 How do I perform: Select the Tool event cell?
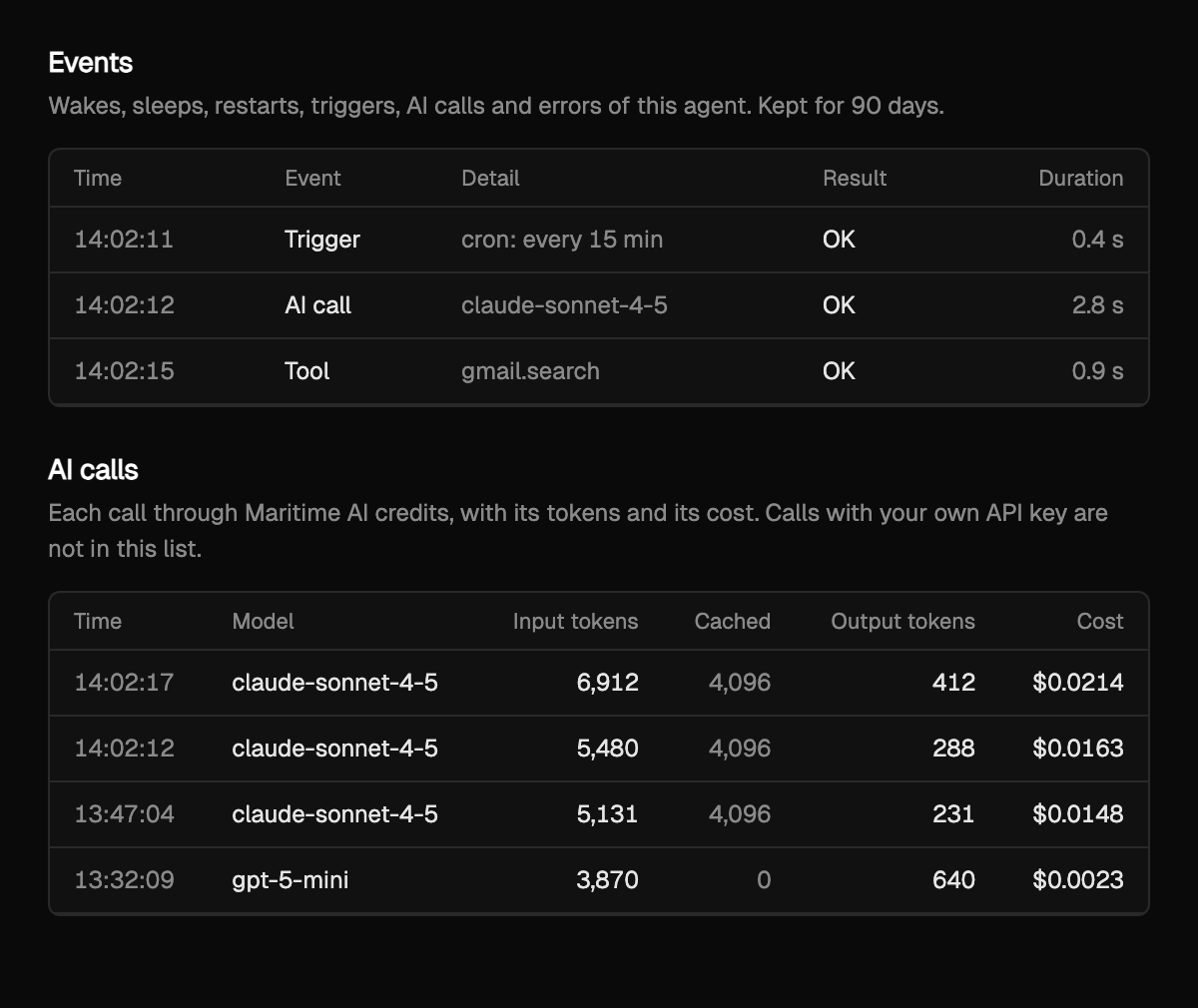pos(307,371)
